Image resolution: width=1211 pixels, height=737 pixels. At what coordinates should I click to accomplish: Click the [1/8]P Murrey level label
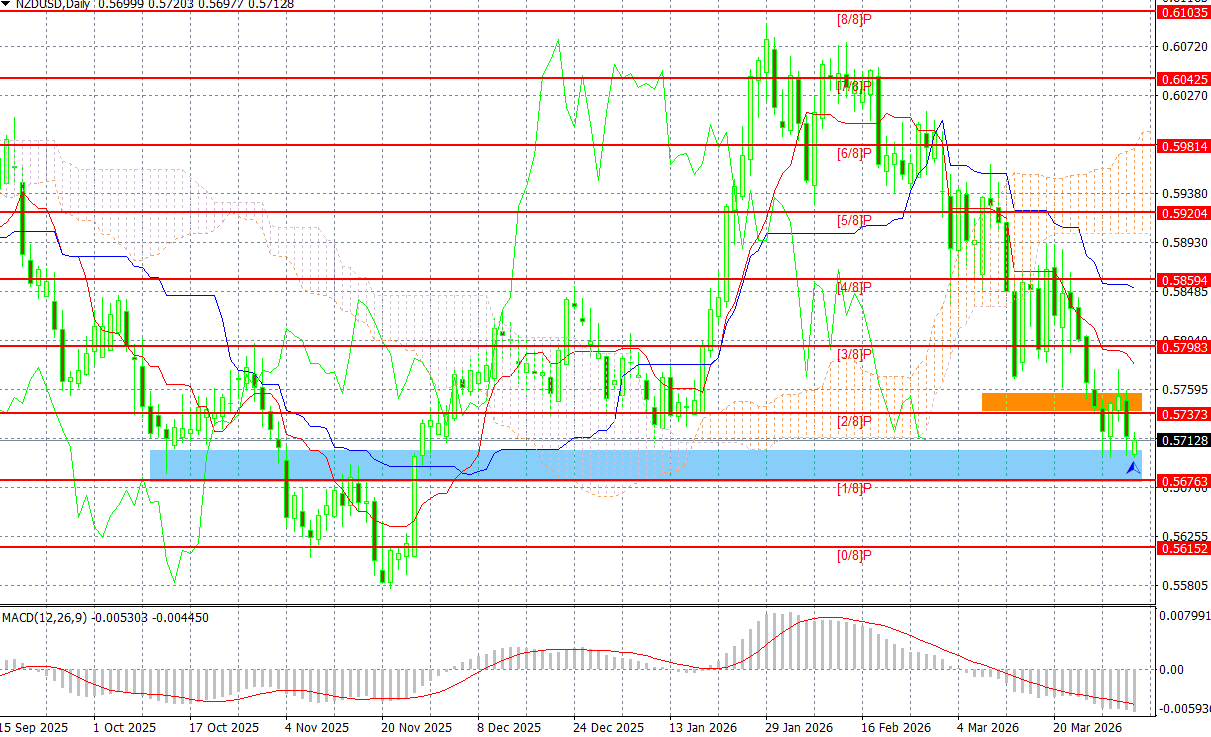pyautogui.click(x=855, y=489)
